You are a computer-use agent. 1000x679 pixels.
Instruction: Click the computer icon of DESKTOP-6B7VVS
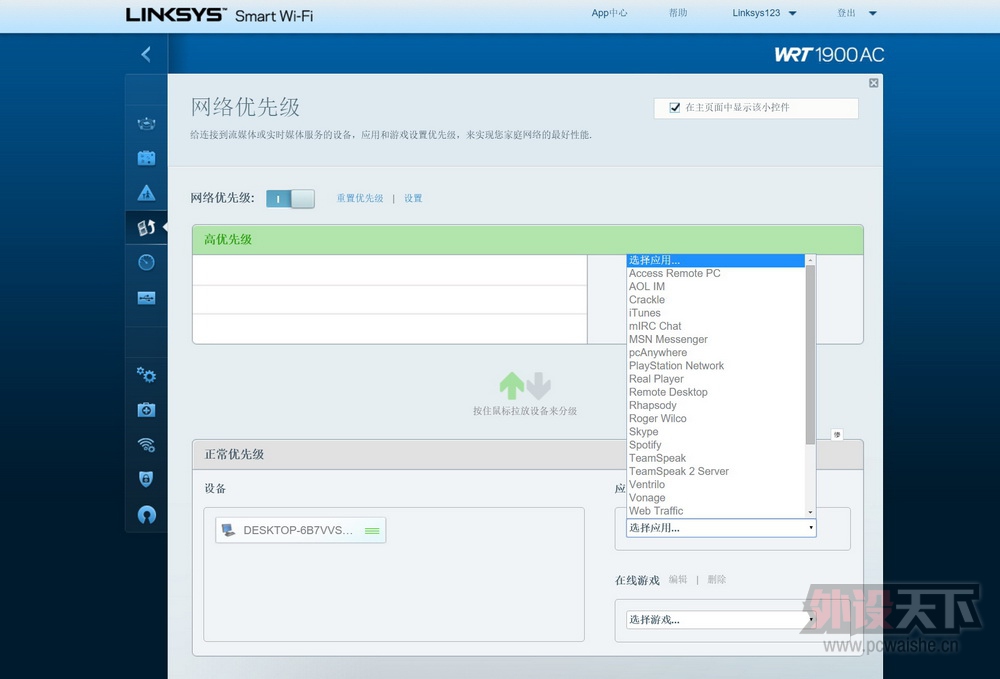pos(228,530)
